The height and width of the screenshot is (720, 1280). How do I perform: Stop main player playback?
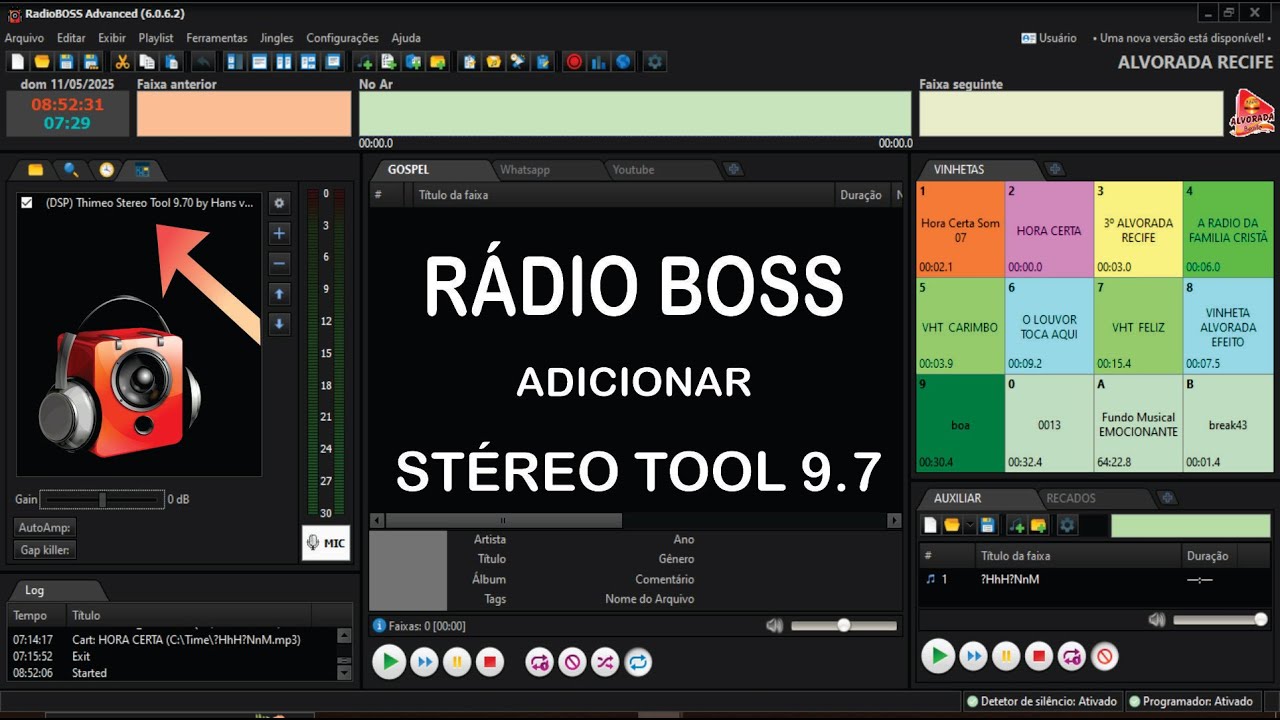click(x=490, y=662)
